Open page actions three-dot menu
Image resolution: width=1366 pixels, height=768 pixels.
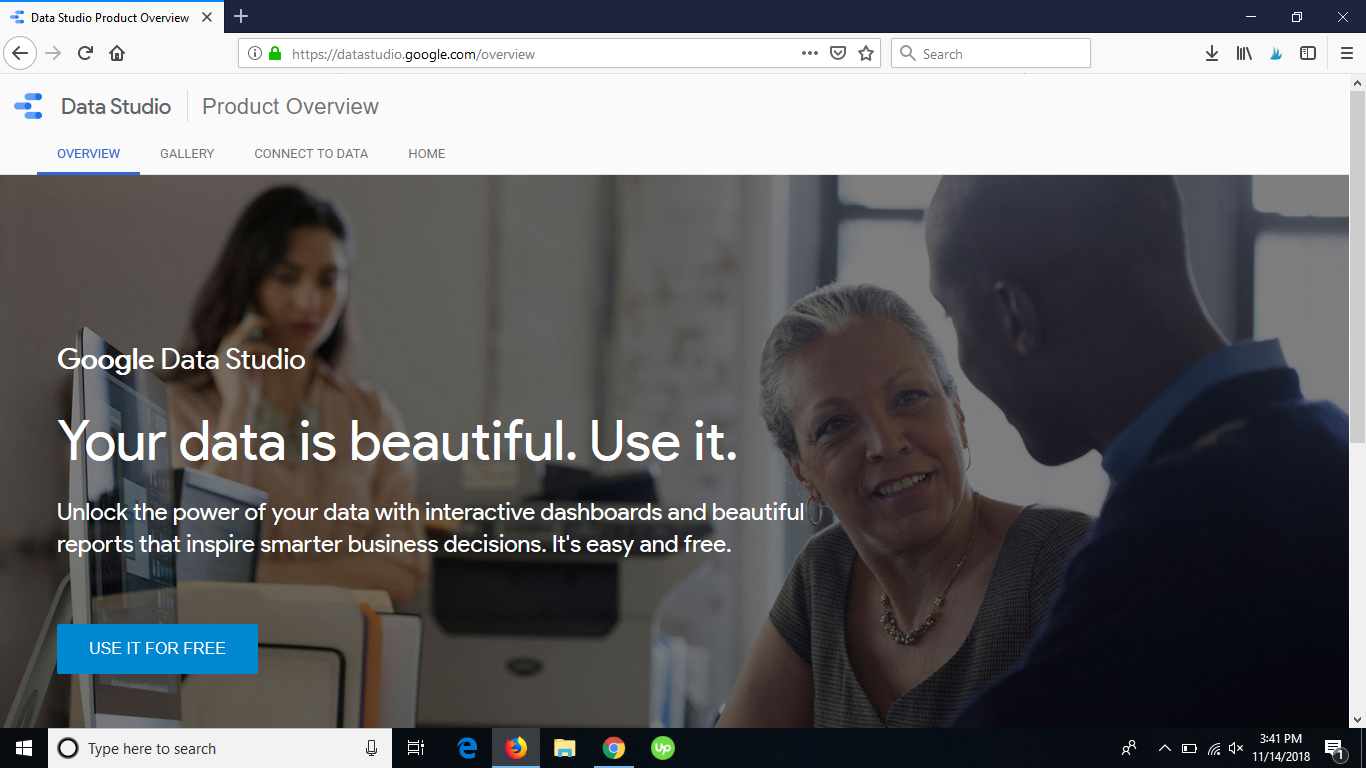pyautogui.click(x=810, y=54)
